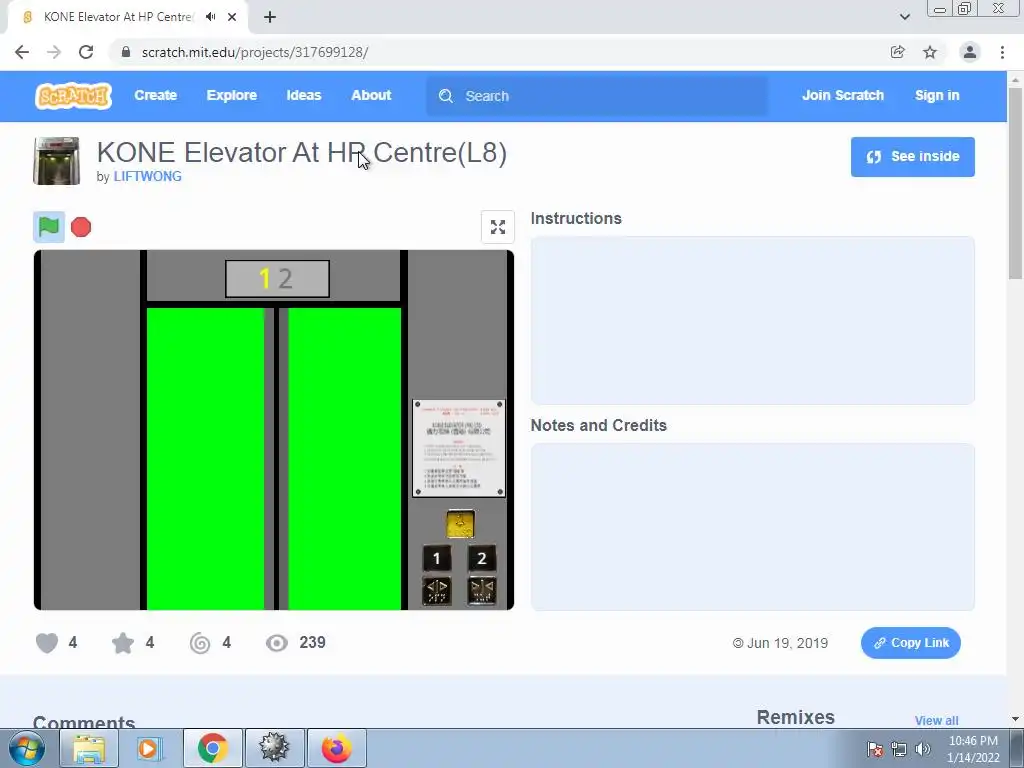Image resolution: width=1024 pixels, height=768 pixels.
Task: Favorite the project with star icon
Action: 123,643
